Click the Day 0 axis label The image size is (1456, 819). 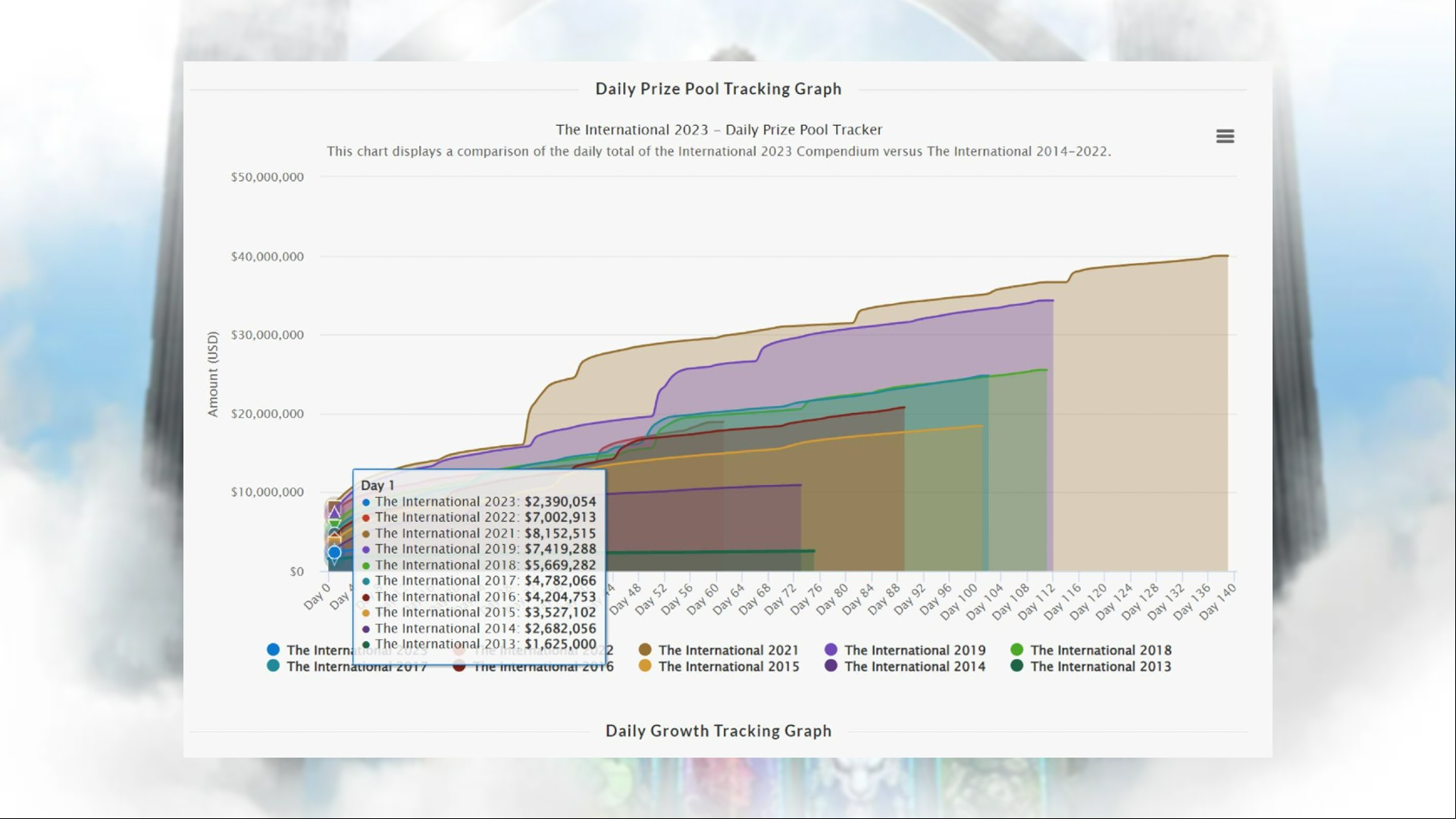(317, 596)
